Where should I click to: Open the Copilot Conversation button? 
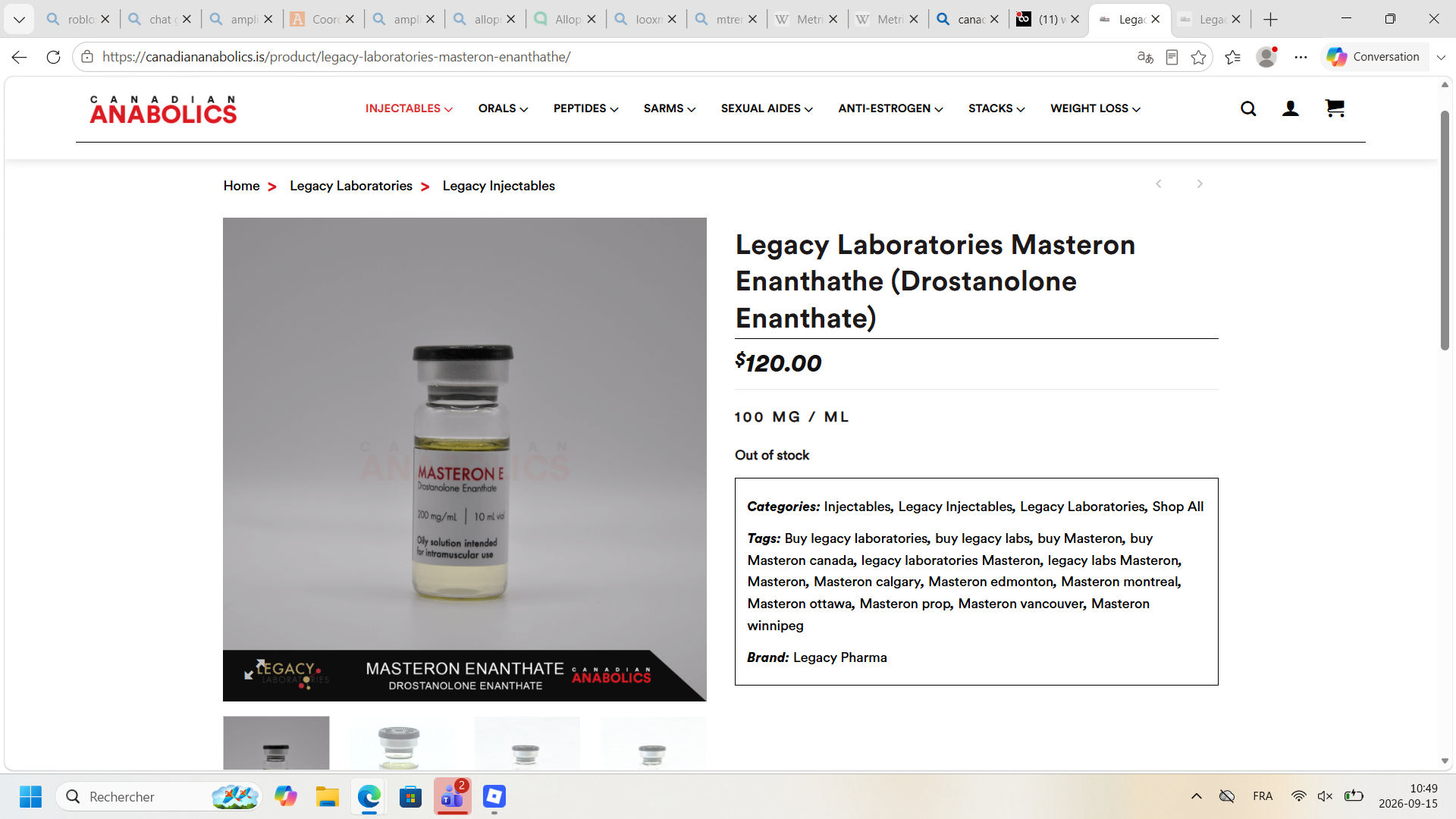[x=1373, y=57]
